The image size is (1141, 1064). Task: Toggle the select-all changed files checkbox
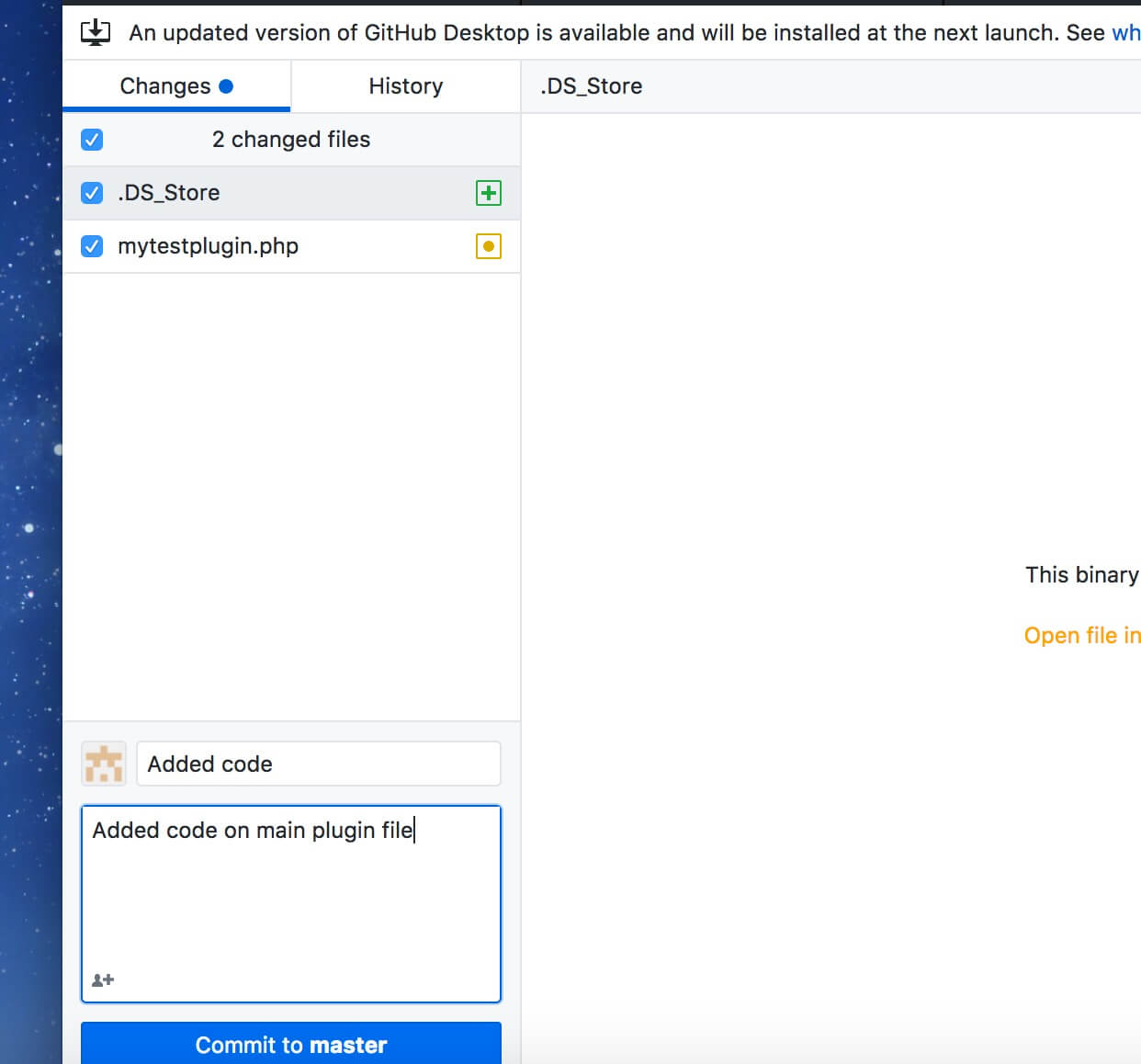92,140
